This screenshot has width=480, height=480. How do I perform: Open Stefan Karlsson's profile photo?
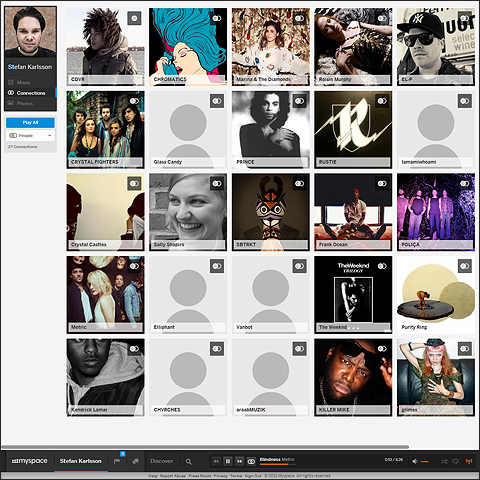(30, 32)
